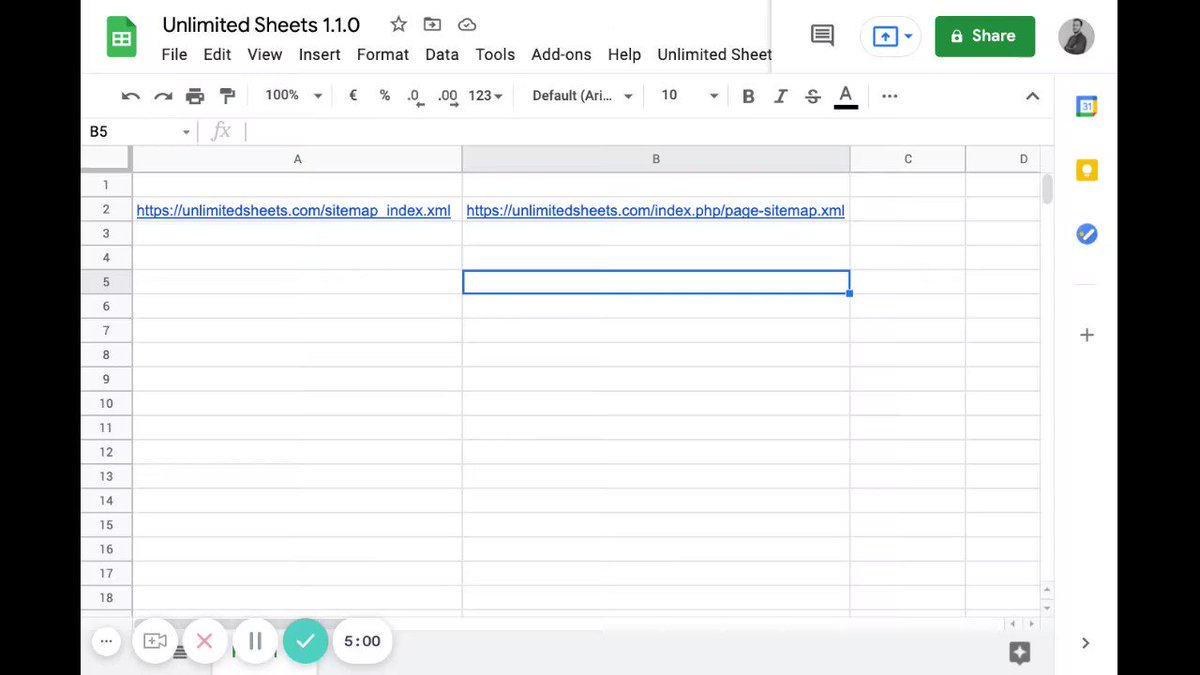Increase decimal places
The image size is (1200, 675).
(448, 96)
